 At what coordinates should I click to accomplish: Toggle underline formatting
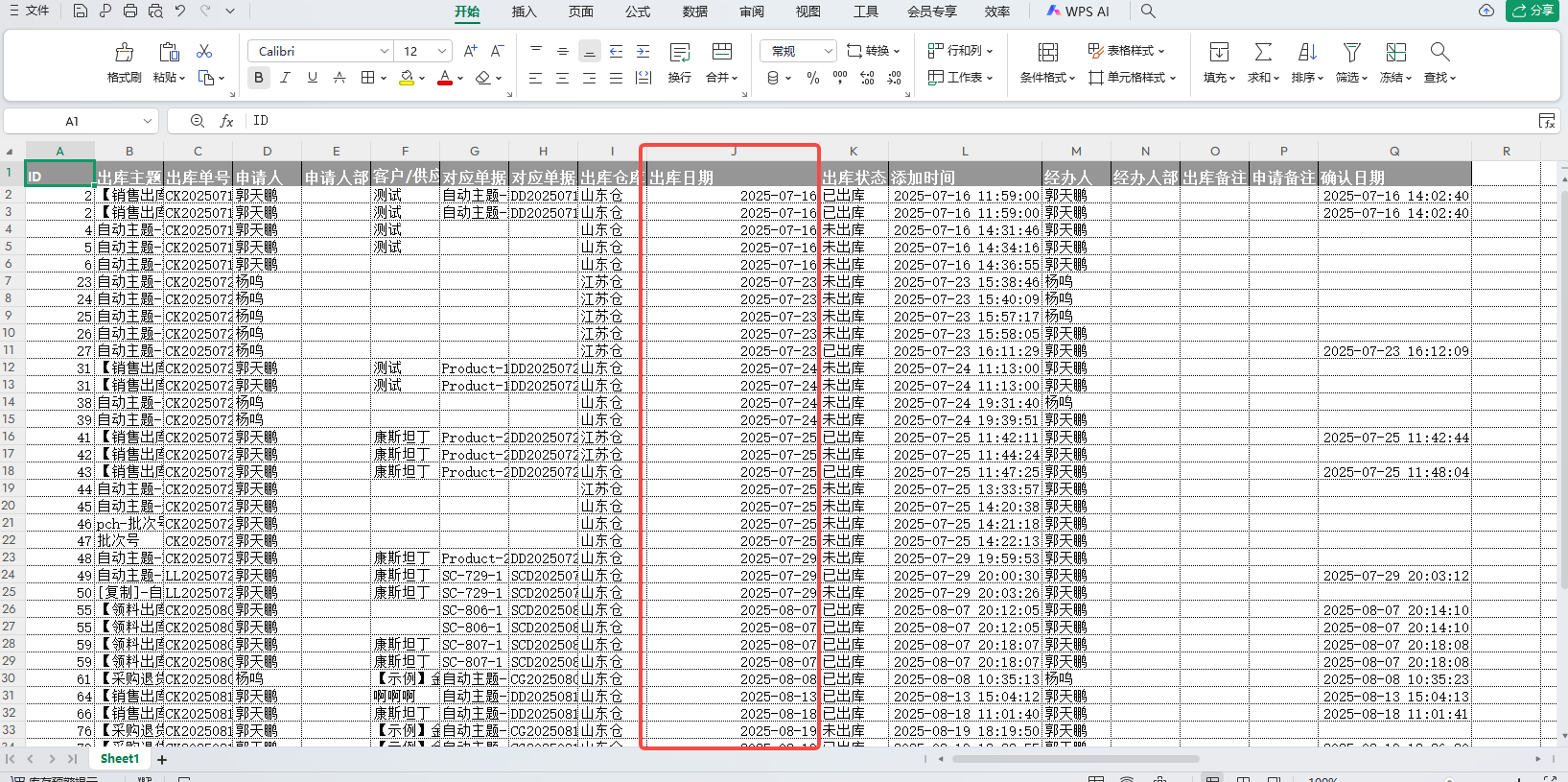point(312,78)
